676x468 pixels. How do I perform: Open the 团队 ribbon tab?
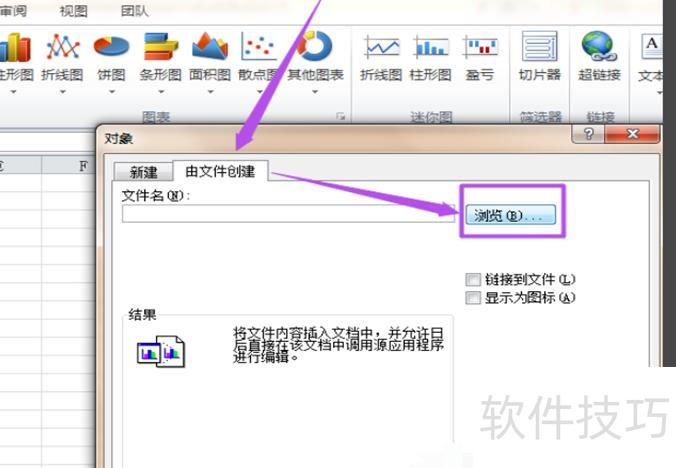click(135, 11)
